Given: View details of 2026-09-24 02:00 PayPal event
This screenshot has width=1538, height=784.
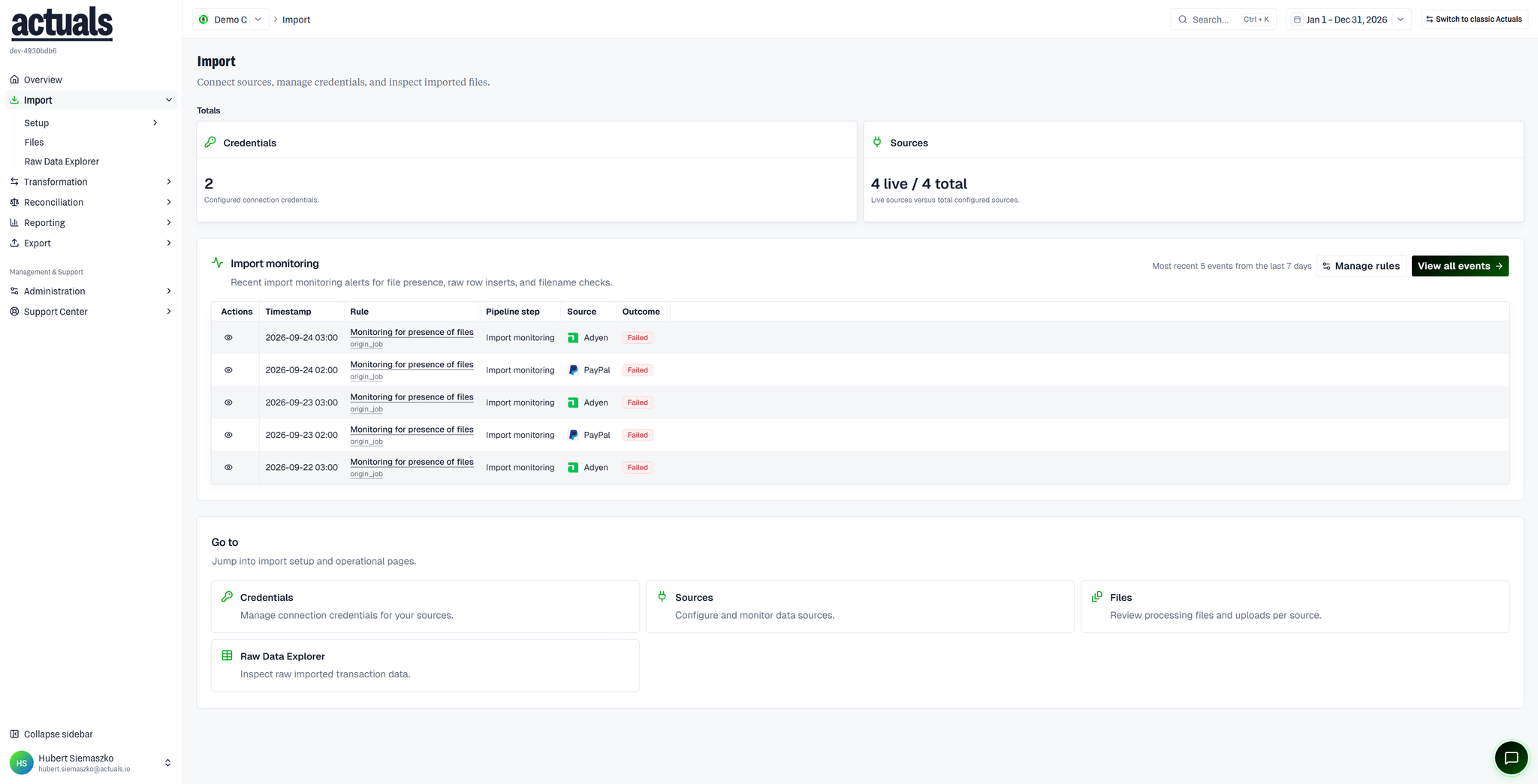Looking at the screenshot, I should (228, 370).
